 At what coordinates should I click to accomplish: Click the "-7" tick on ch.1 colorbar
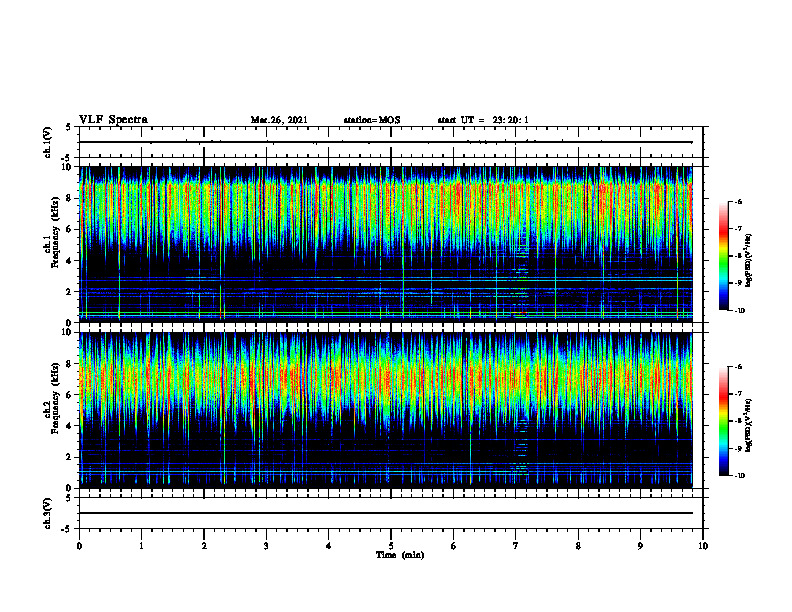click(738, 229)
